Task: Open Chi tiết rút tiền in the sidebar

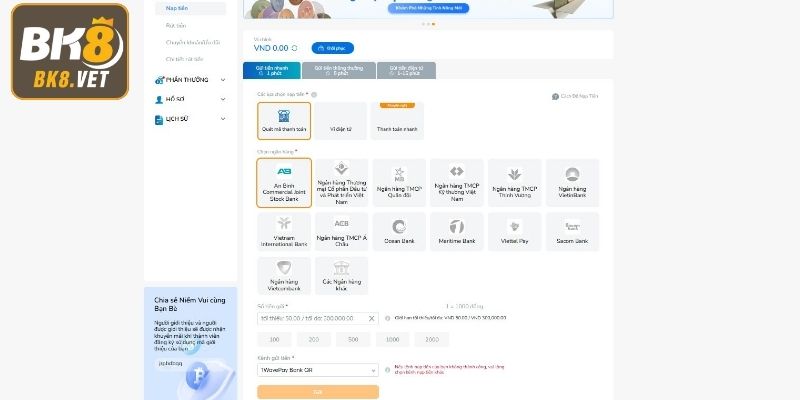Action: (x=184, y=59)
